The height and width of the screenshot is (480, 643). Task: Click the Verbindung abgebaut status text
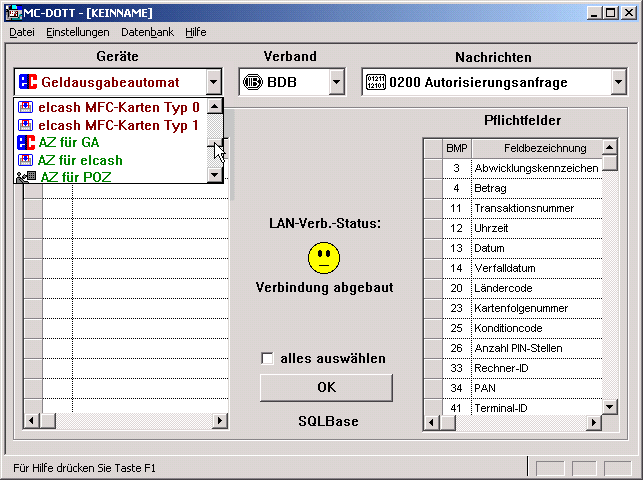pyautogui.click(x=324, y=288)
